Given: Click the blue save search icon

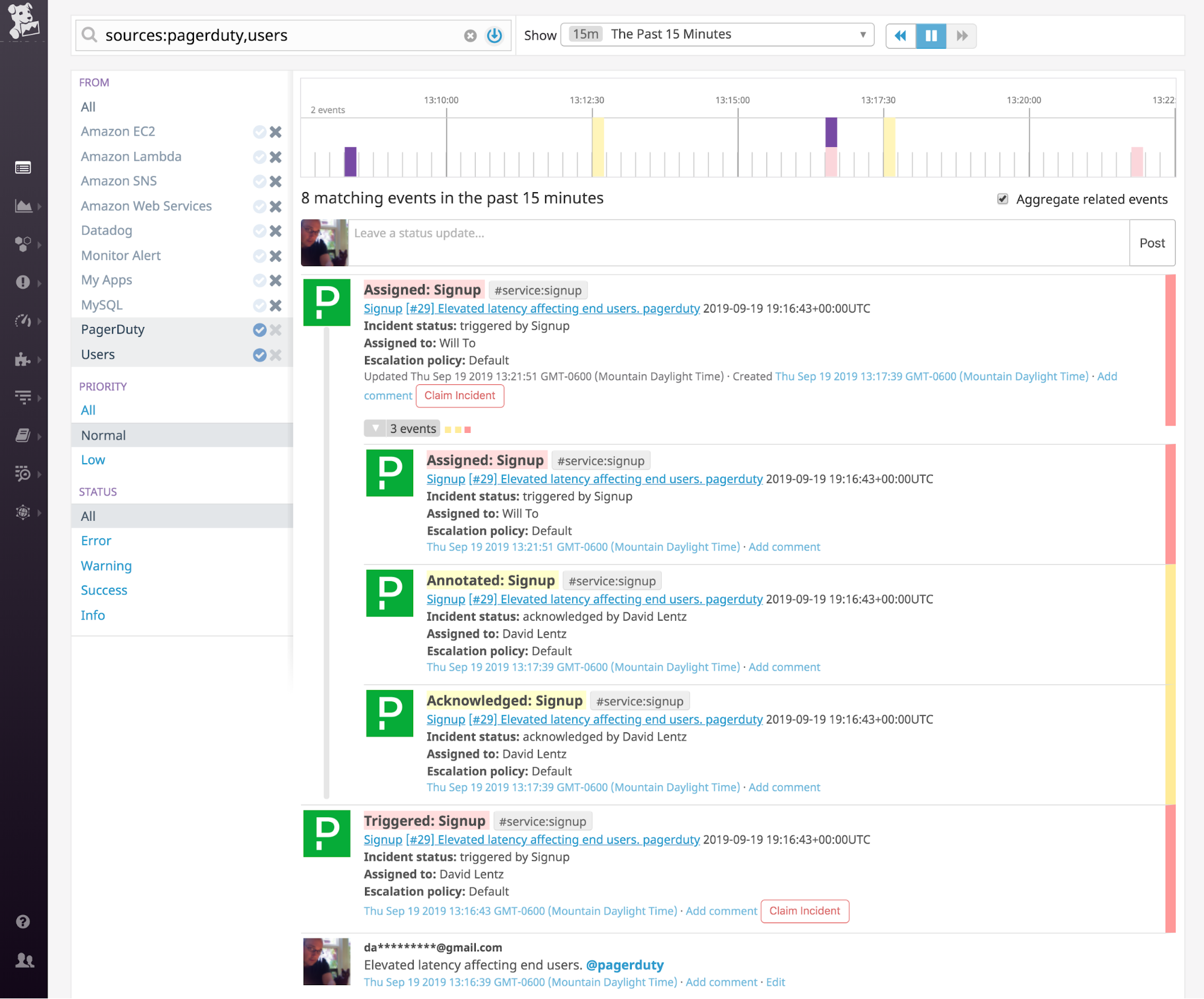Looking at the screenshot, I should point(494,36).
